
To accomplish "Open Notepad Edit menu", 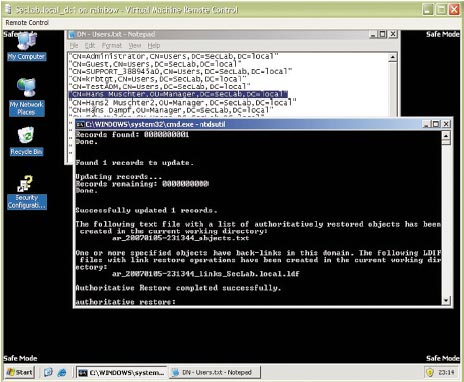I will (x=90, y=45).
